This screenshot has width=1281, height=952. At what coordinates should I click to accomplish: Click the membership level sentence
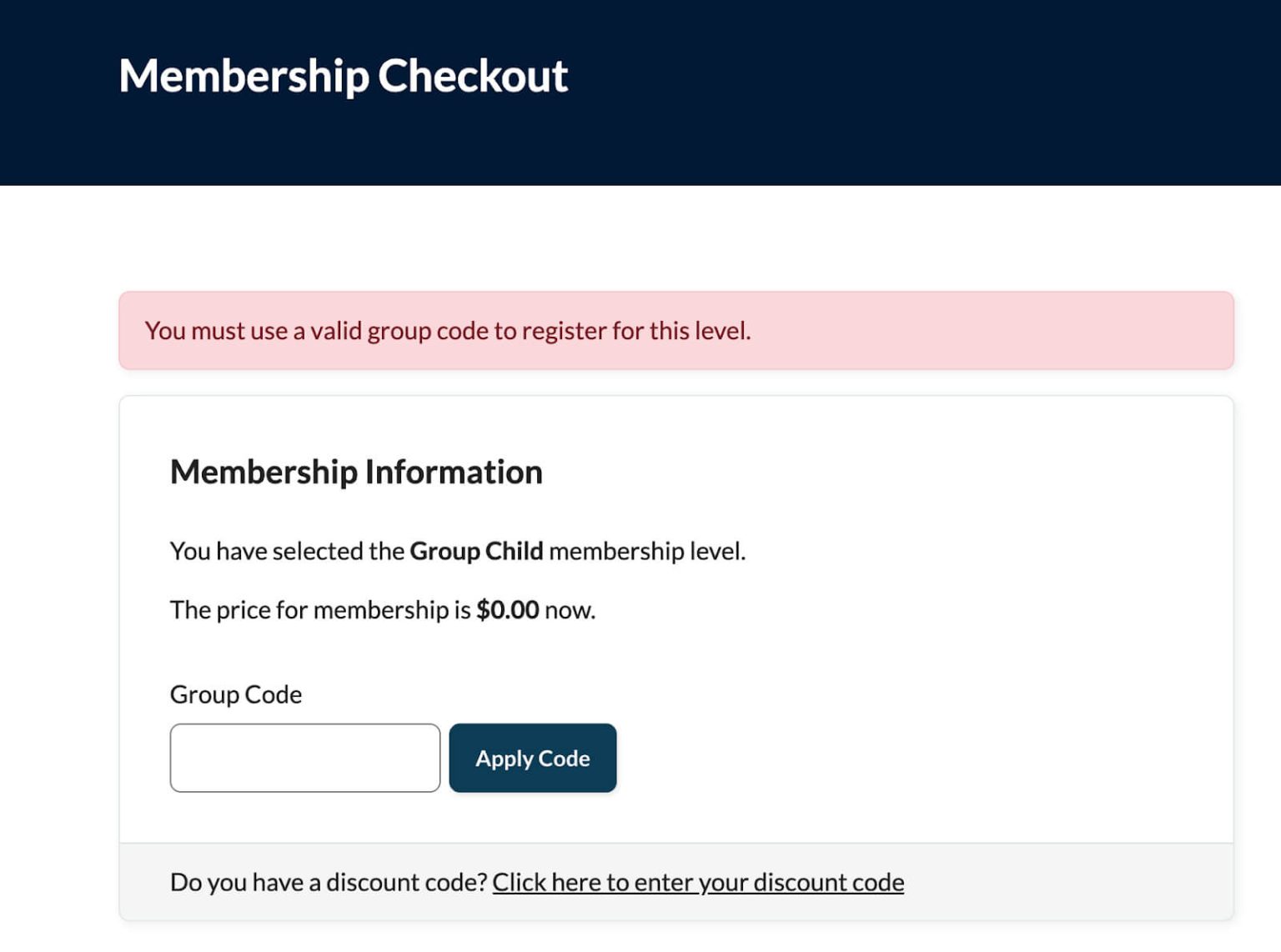[x=458, y=551]
